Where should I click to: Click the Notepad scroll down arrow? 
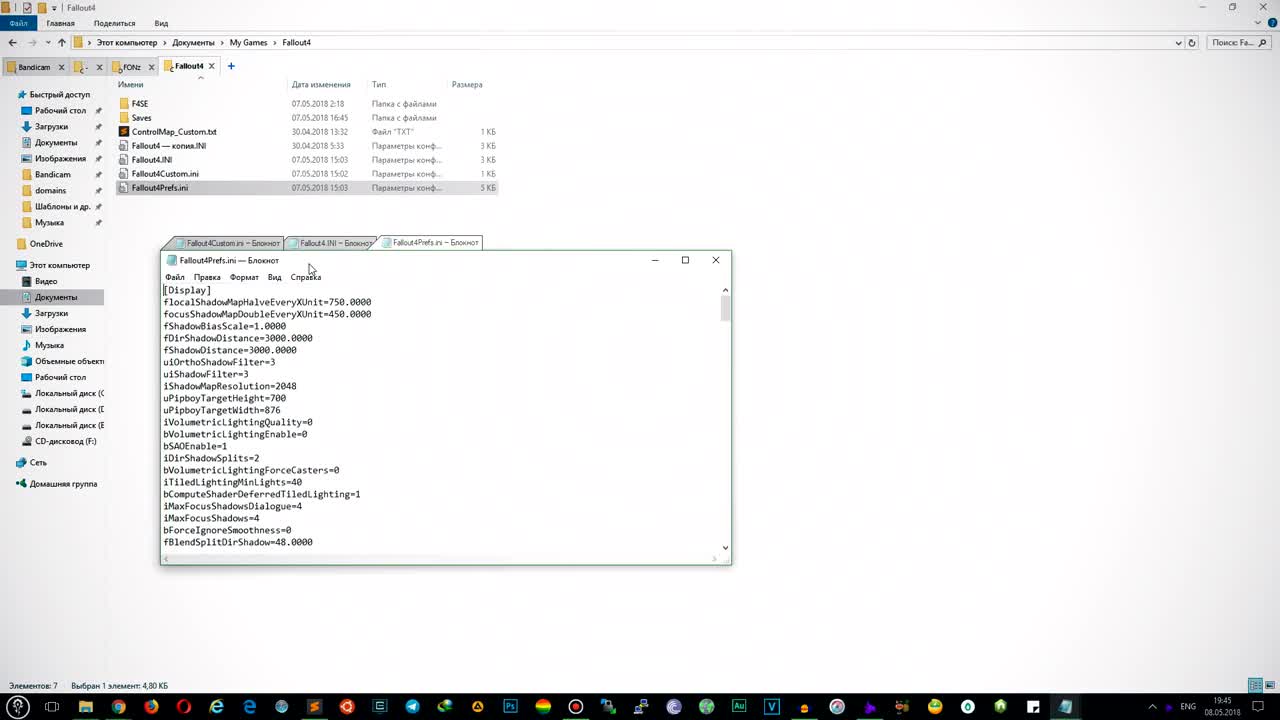pyautogui.click(x=725, y=547)
